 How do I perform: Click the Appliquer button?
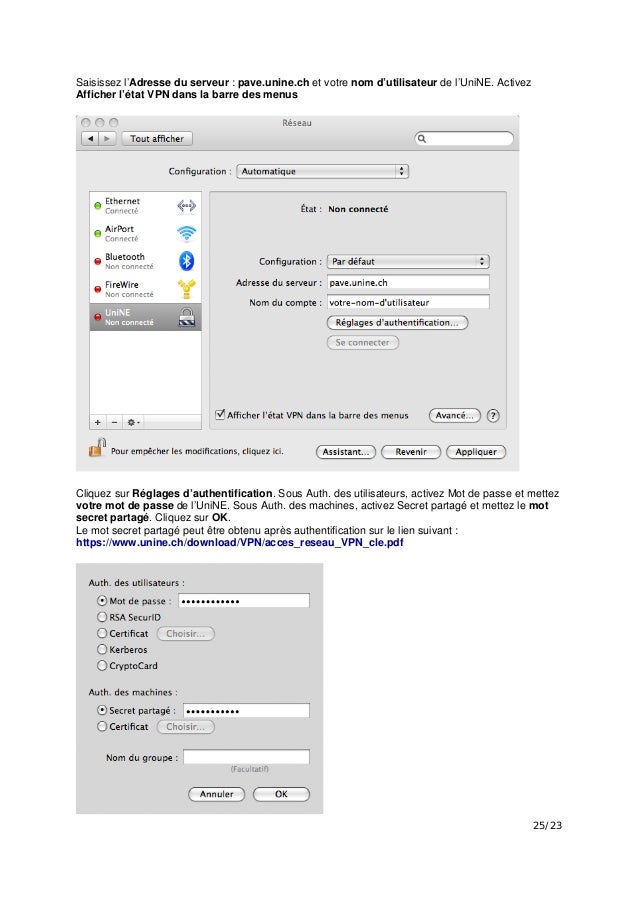click(476, 452)
